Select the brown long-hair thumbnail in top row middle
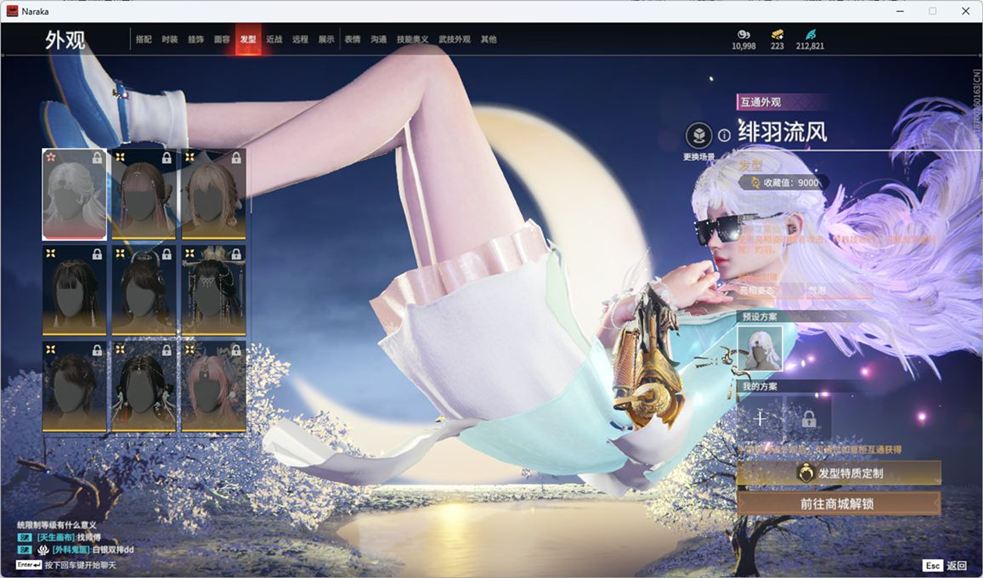Screen dimensions: 983x578 [144, 194]
